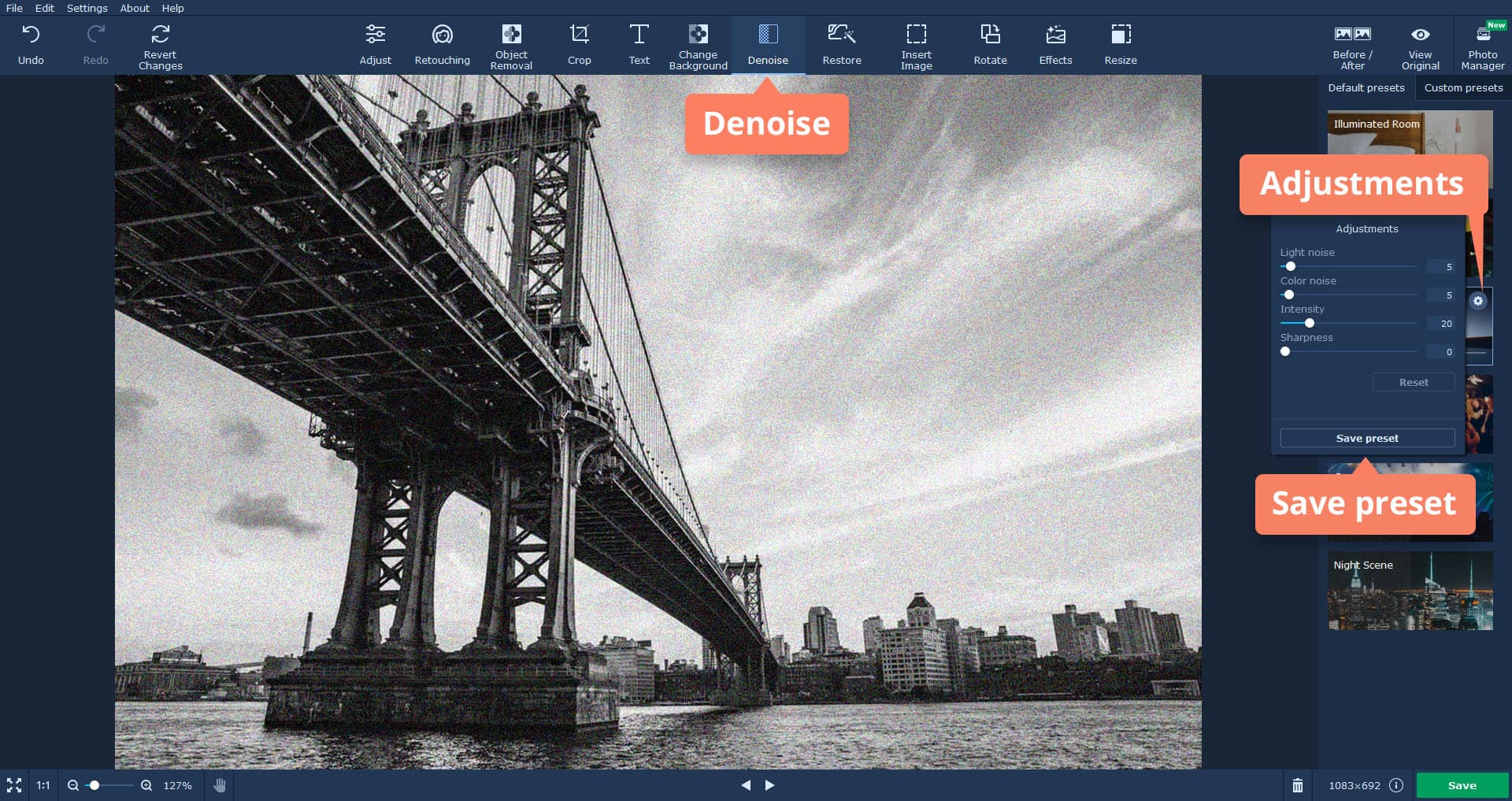Screen dimensions: 1512x801
Task: Open the Adjust tool
Action: [x=376, y=46]
